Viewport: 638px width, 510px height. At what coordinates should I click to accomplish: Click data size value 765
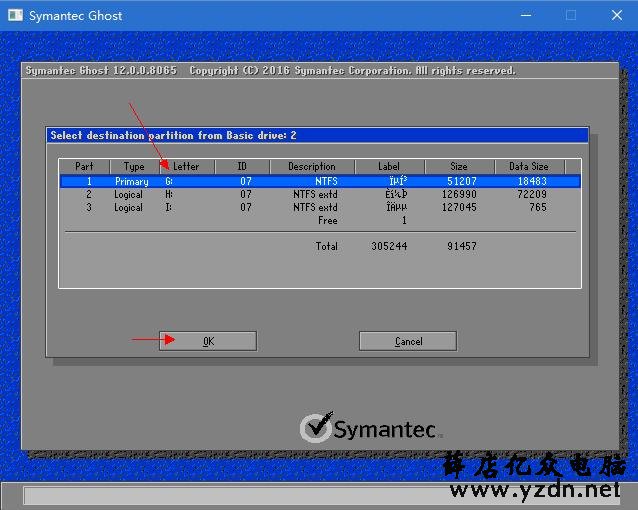538,207
